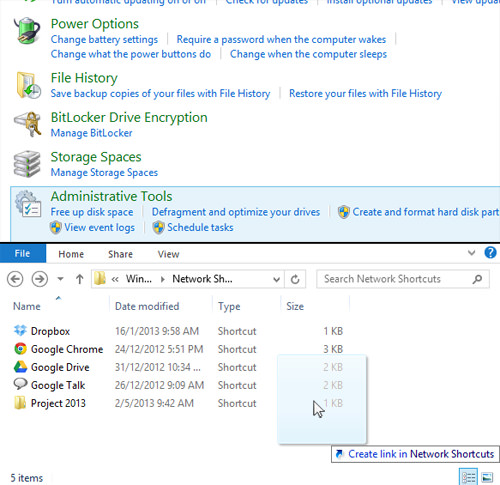Image resolution: width=500 pixels, height=485 pixels.
Task: Open the Explorer help question mark
Action: 490,253
